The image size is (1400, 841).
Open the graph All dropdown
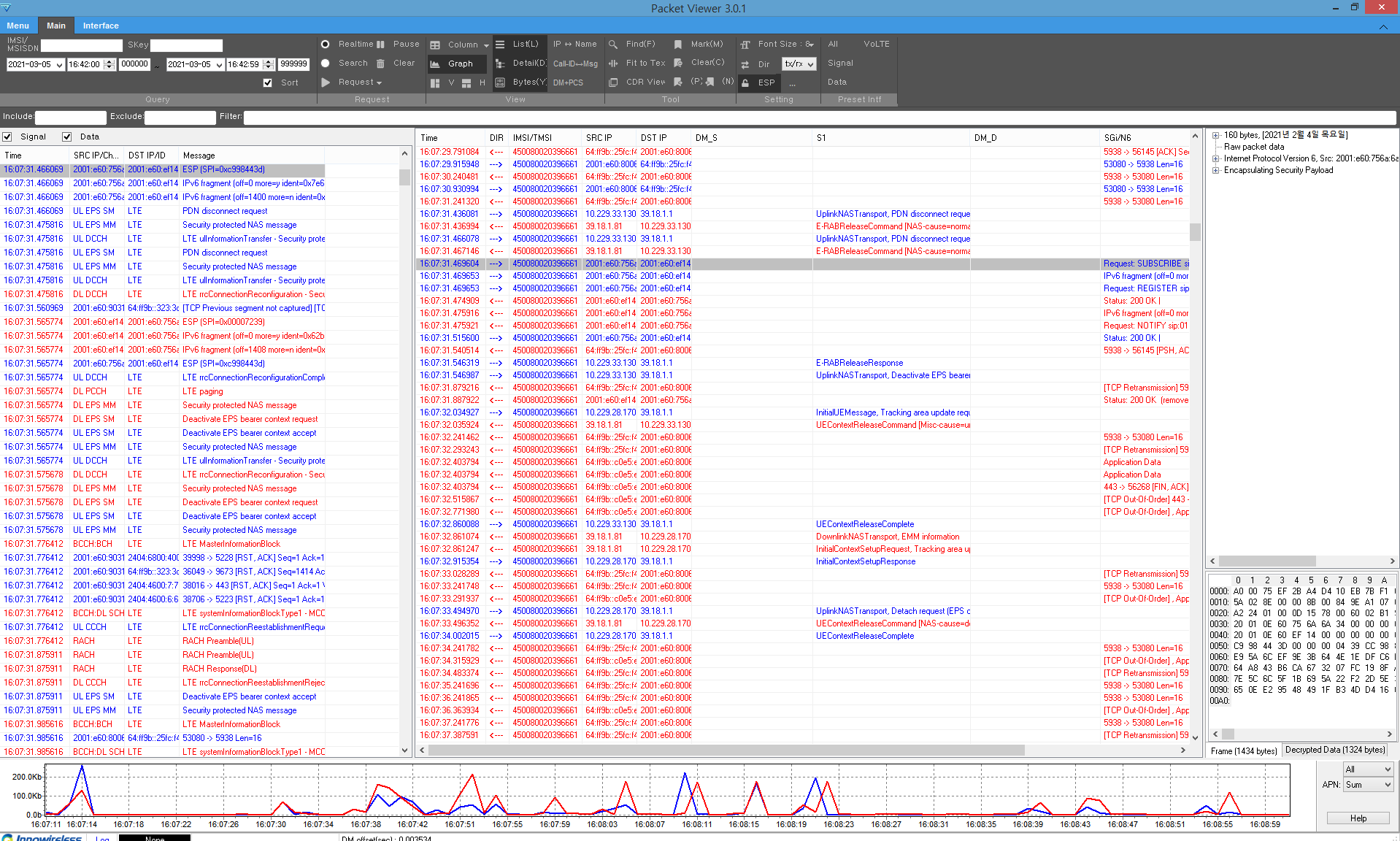(x=1368, y=769)
